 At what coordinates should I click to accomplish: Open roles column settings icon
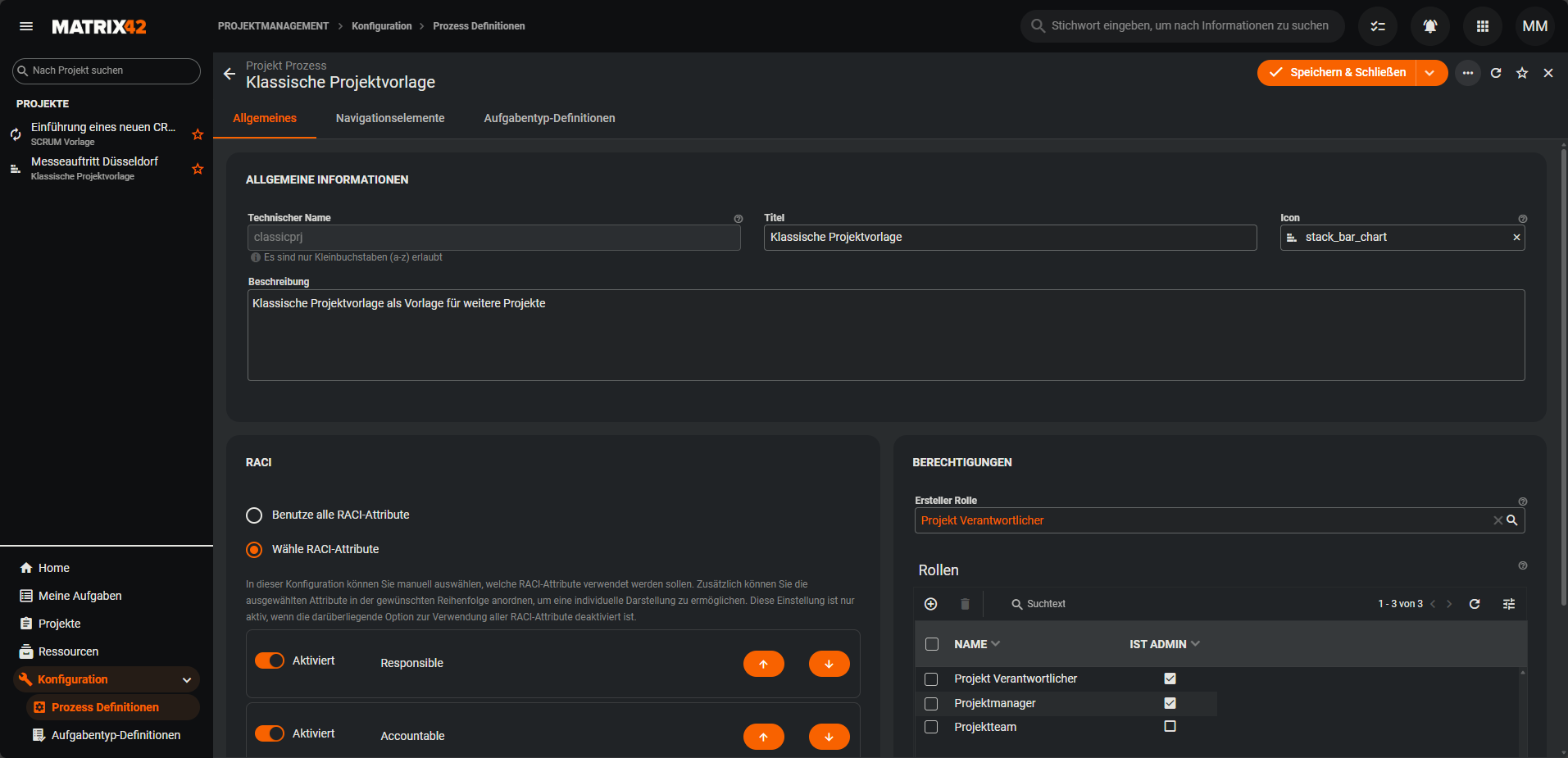(1509, 604)
